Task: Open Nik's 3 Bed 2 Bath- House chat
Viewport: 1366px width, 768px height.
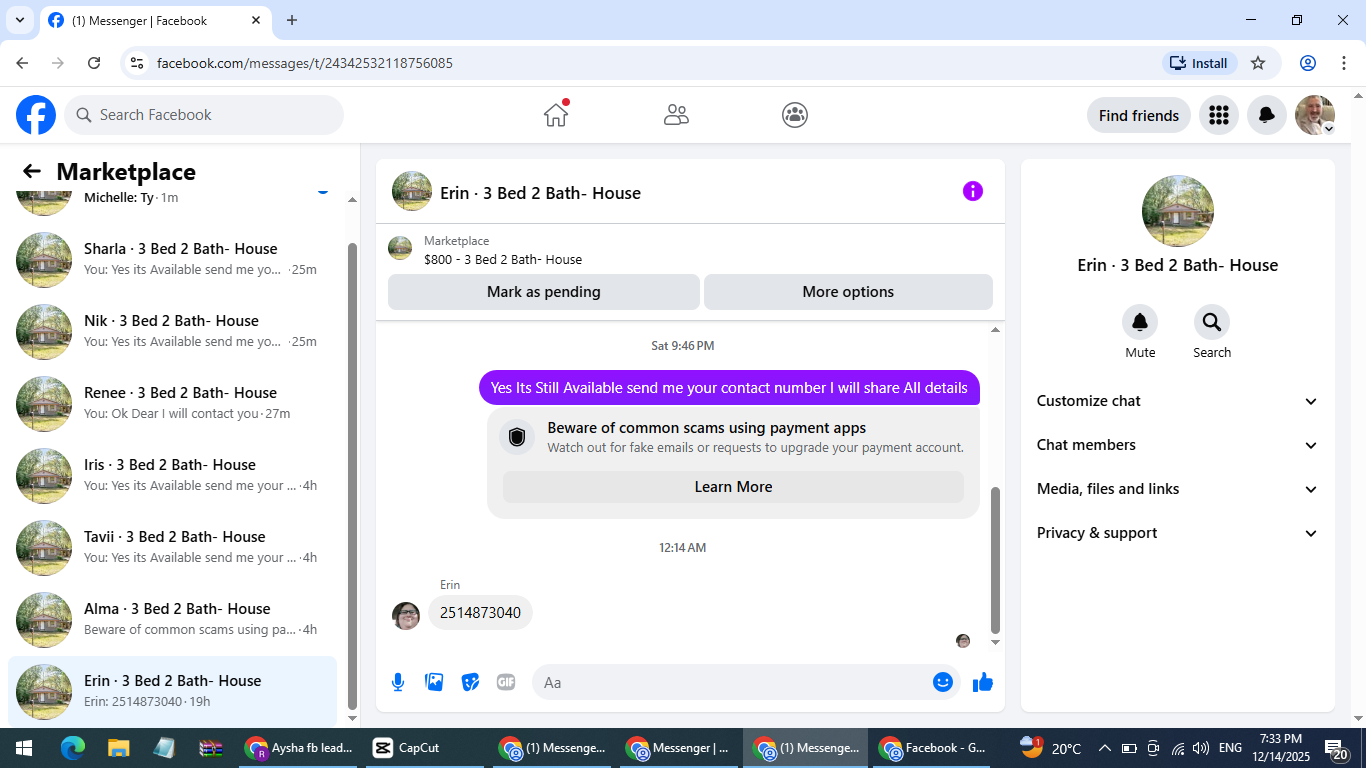Action: (172, 332)
